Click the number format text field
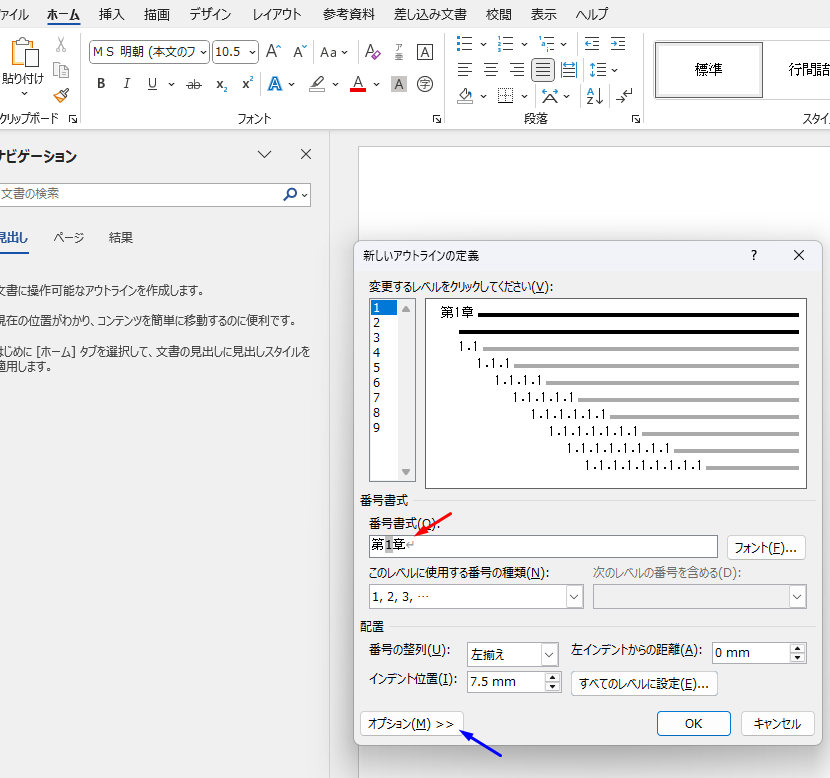Viewport: 830px width, 778px height. click(x=543, y=546)
